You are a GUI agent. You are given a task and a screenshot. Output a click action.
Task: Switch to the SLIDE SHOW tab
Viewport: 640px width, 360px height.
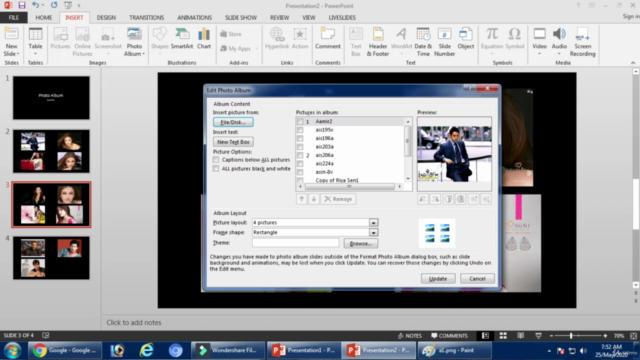(x=241, y=18)
